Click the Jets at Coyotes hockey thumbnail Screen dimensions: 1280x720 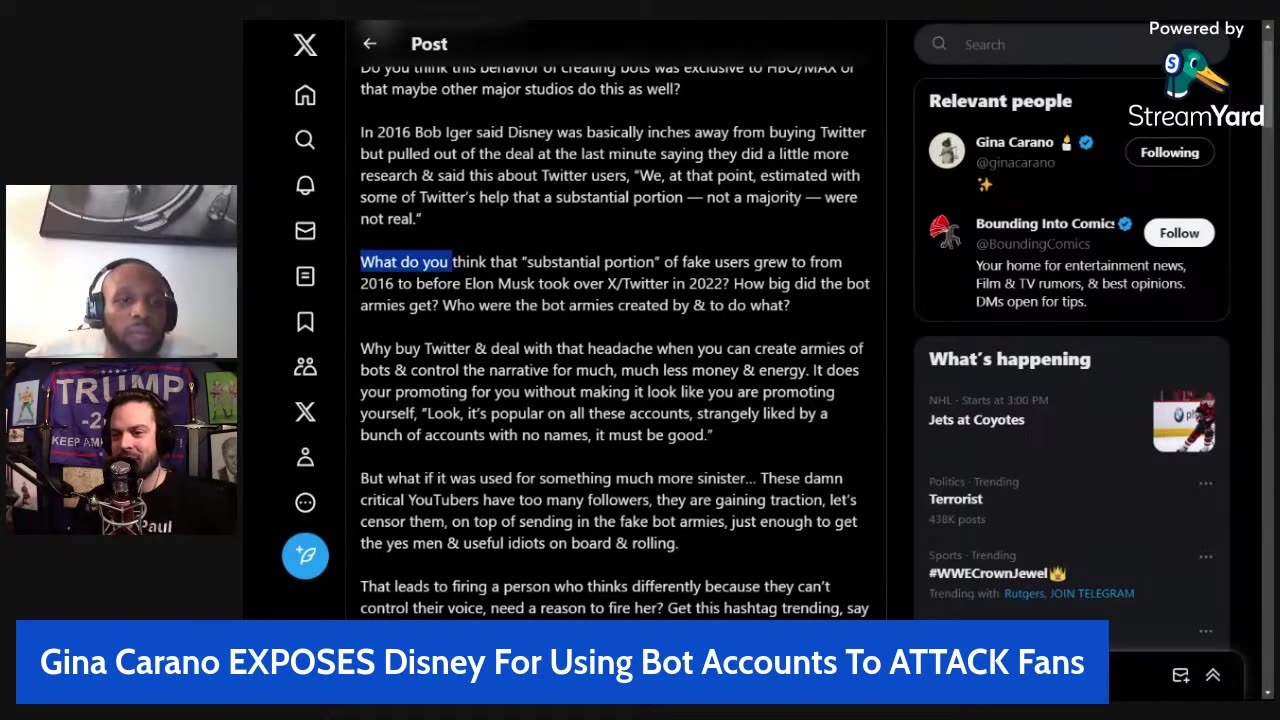tap(1184, 421)
